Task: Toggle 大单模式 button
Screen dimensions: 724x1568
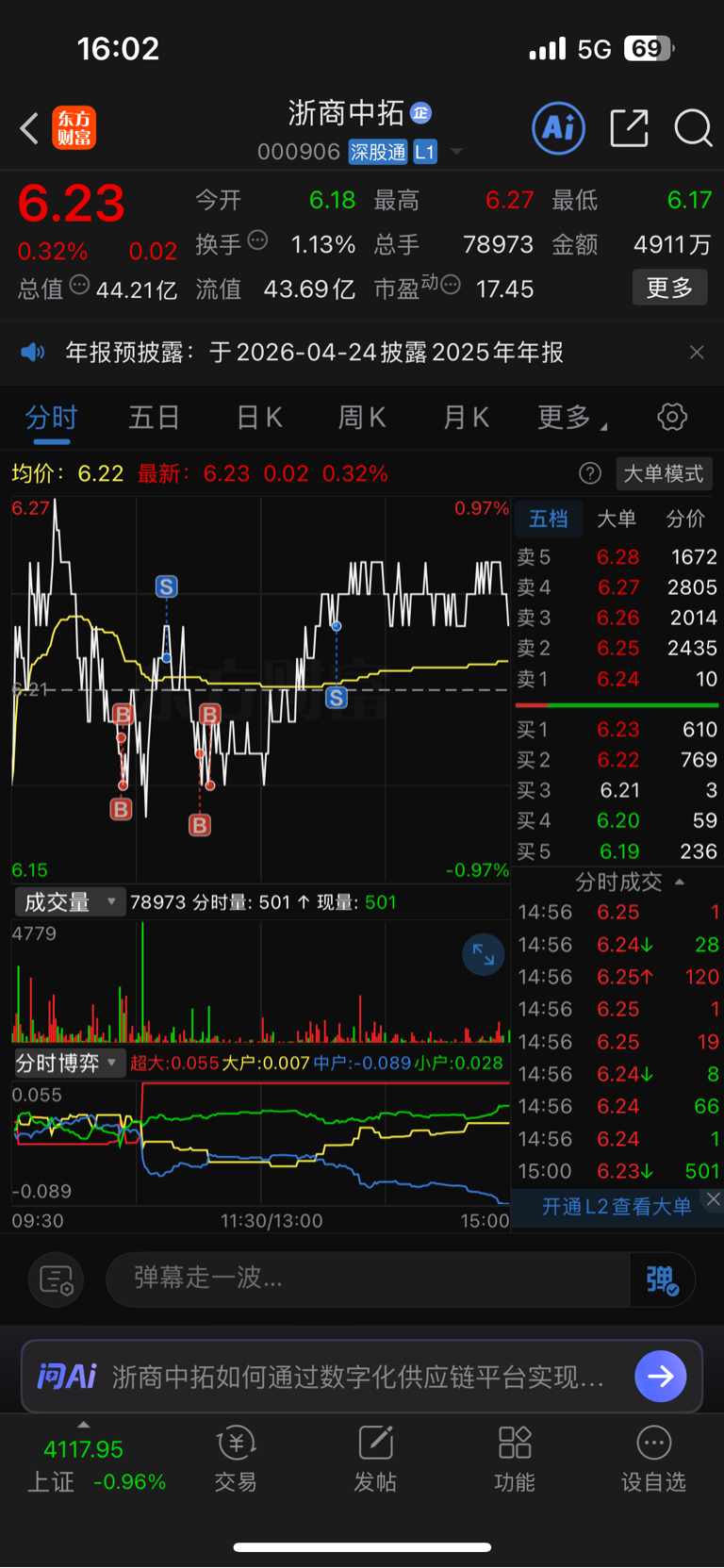Action: [664, 473]
